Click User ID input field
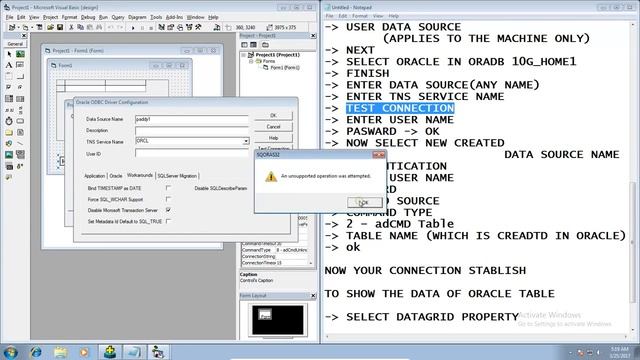Viewport: 640px width, 360px height. click(x=191, y=153)
